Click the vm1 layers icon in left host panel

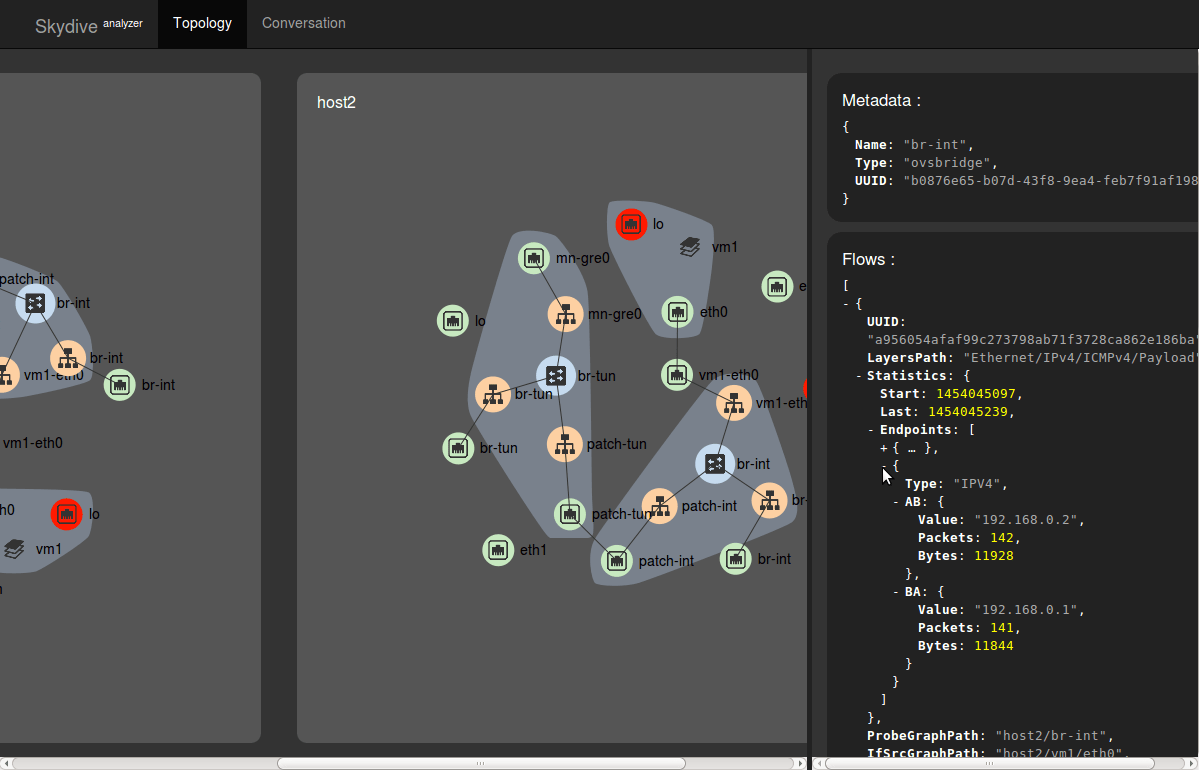(15, 549)
